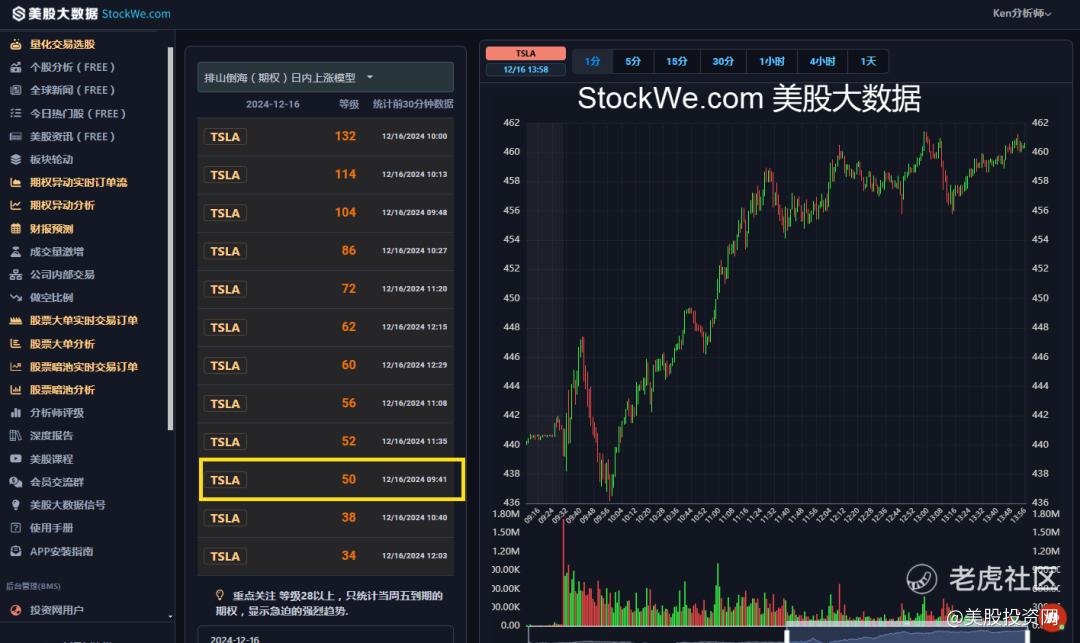
Task: Click timestamp 12/16/2024 11:20
Action: pyautogui.click(x=415, y=289)
